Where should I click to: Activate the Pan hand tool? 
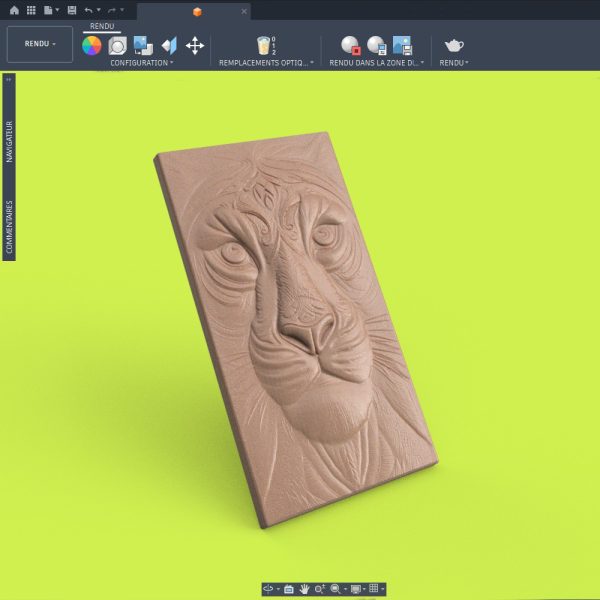pos(304,589)
